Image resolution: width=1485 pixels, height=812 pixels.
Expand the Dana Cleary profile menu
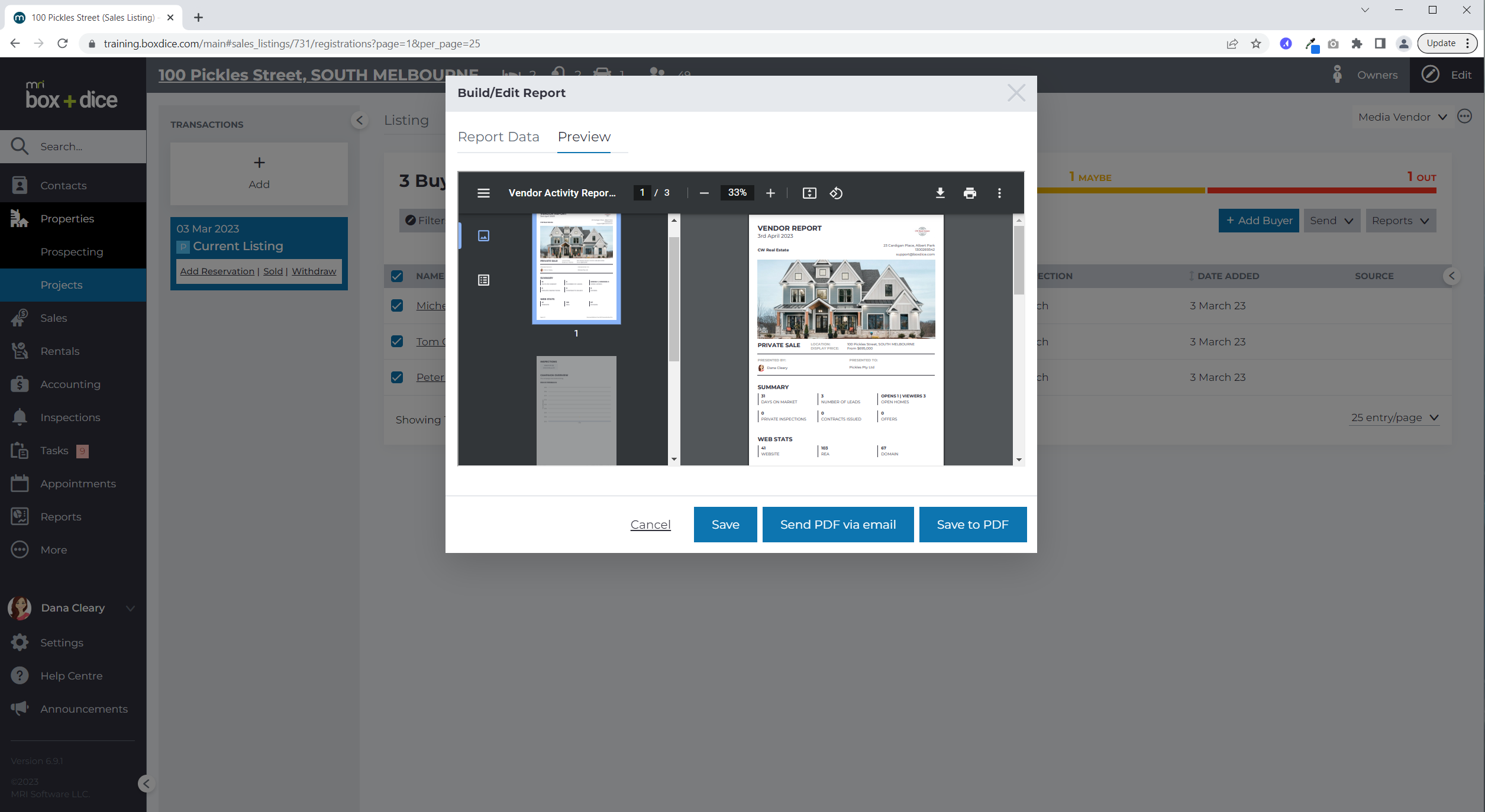72,607
